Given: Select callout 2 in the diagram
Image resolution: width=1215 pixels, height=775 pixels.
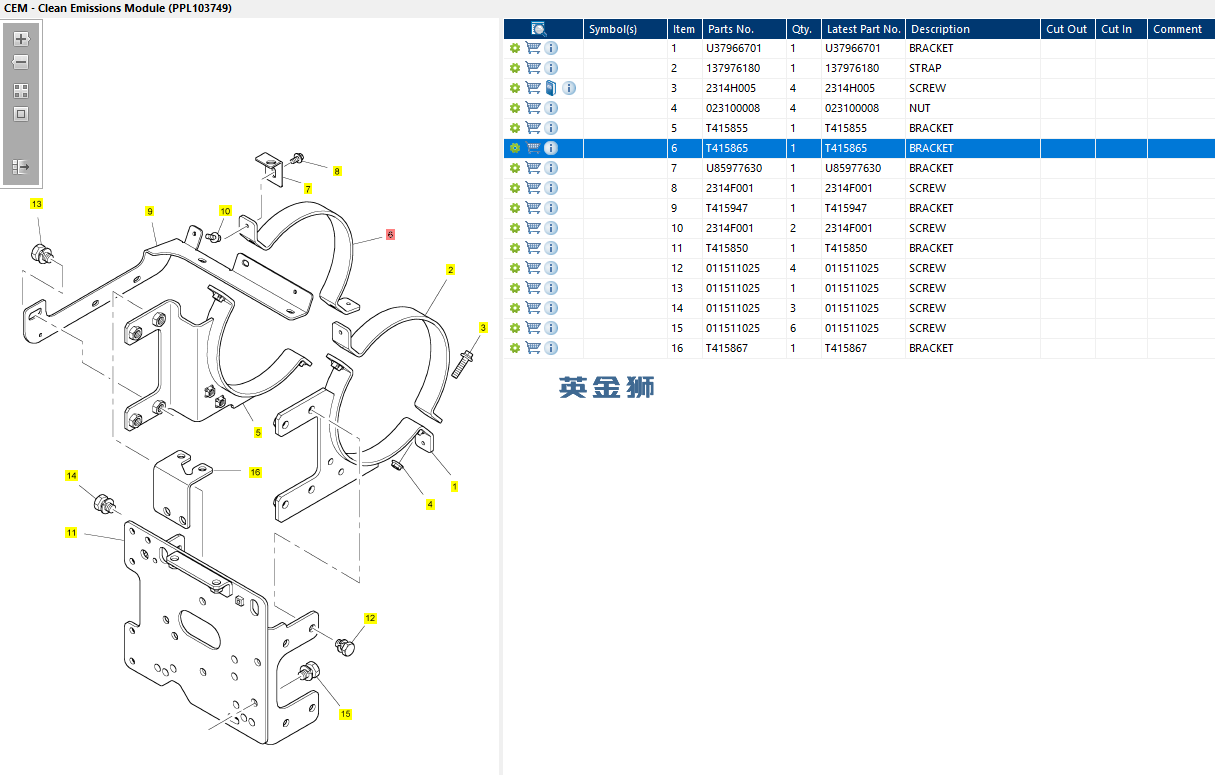Looking at the screenshot, I should click(x=450, y=270).
